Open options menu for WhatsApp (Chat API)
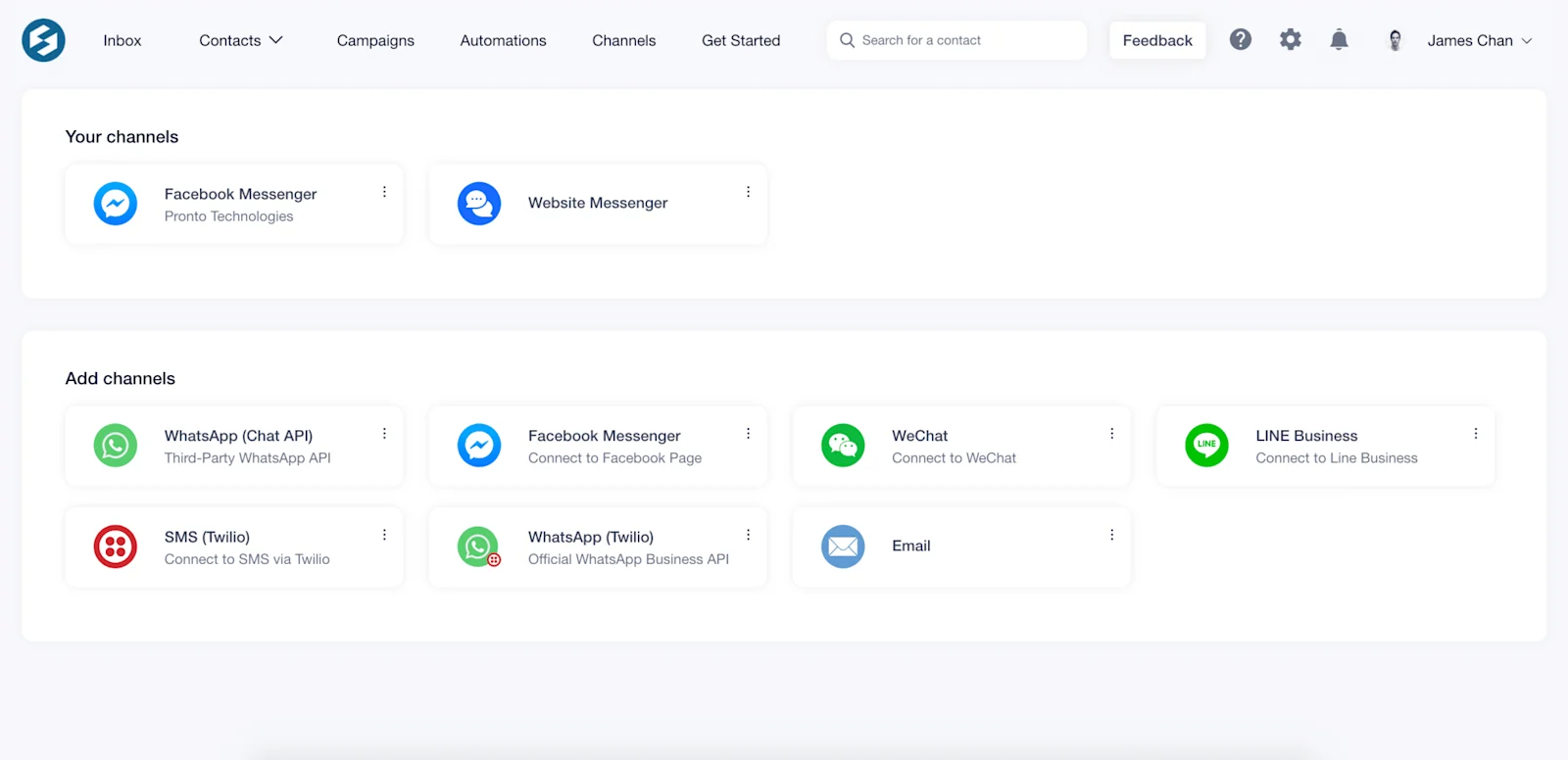The image size is (1568, 760). pyautogui.click(x=384, y=433)
